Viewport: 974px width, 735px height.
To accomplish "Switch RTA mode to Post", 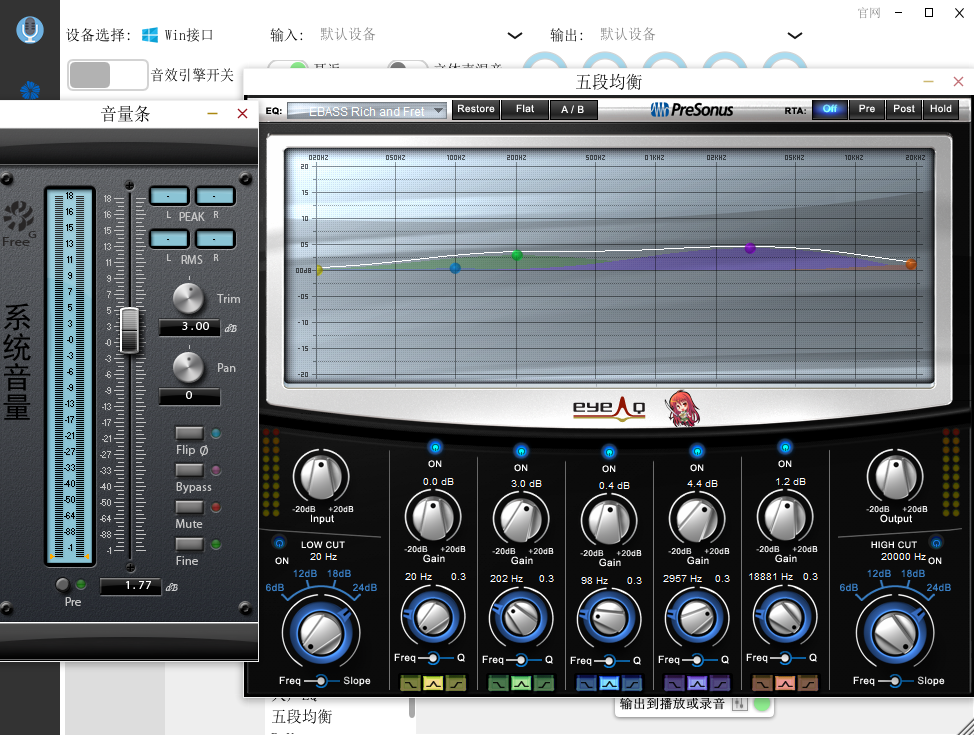I will 904,109.
